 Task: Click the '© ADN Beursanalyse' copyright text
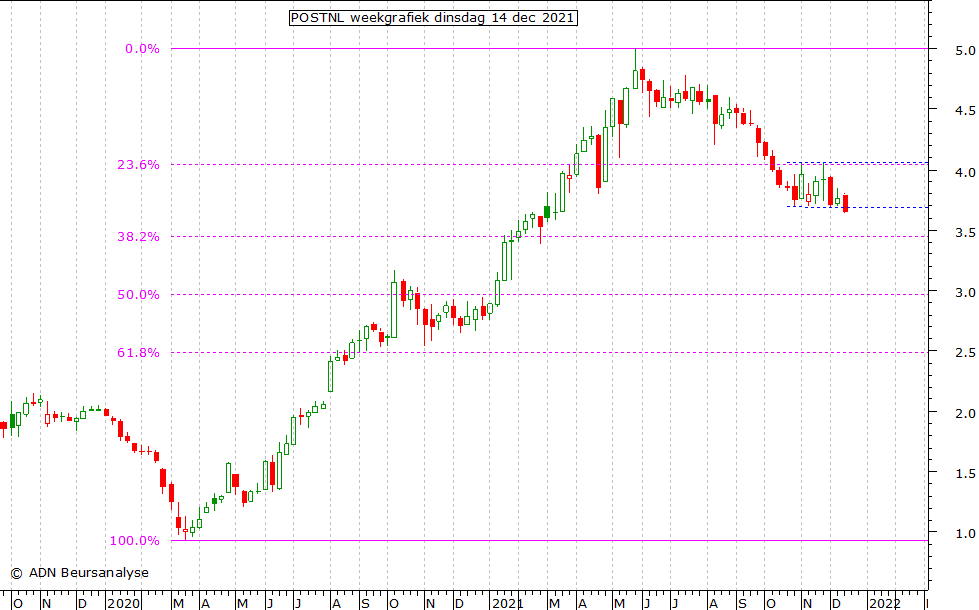[79, 573]
